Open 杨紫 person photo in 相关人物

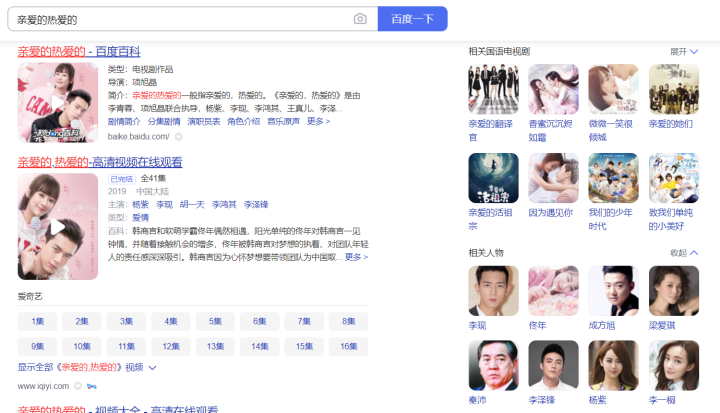[614, 365]
